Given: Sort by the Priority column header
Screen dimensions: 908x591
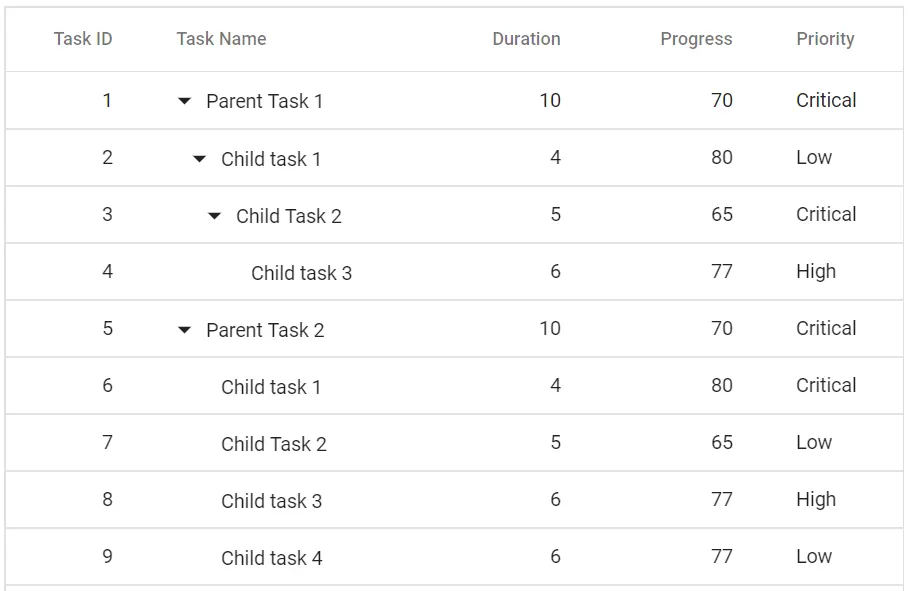Looking at the screenshot, I should click(x=827, y=39).
